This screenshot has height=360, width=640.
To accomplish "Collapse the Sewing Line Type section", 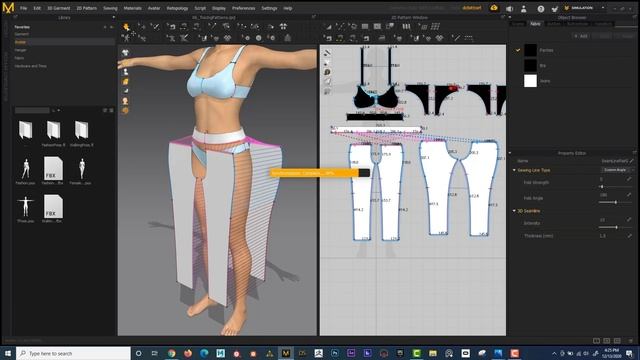I will (x=514, y=170).
